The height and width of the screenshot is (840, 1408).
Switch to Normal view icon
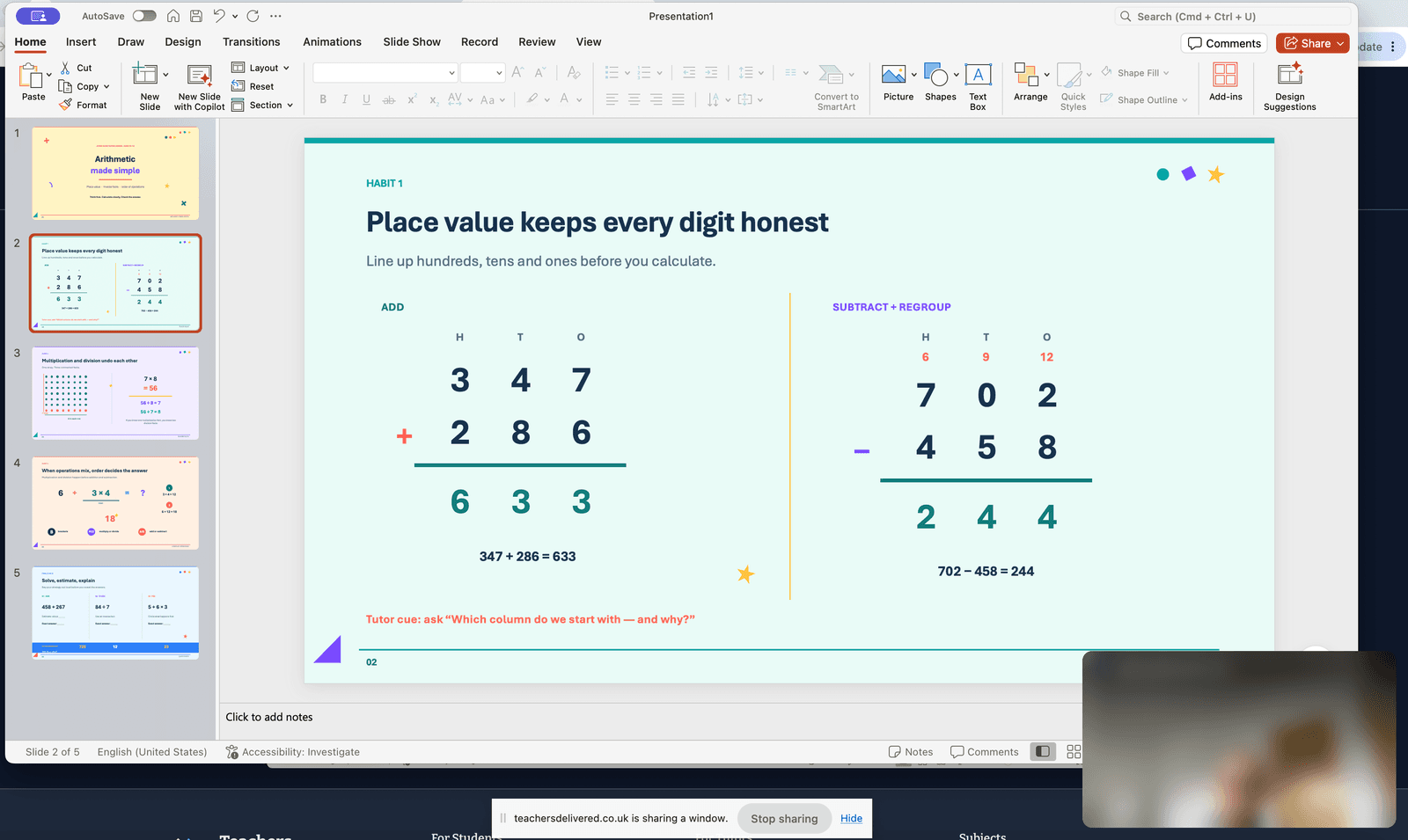1043,752
